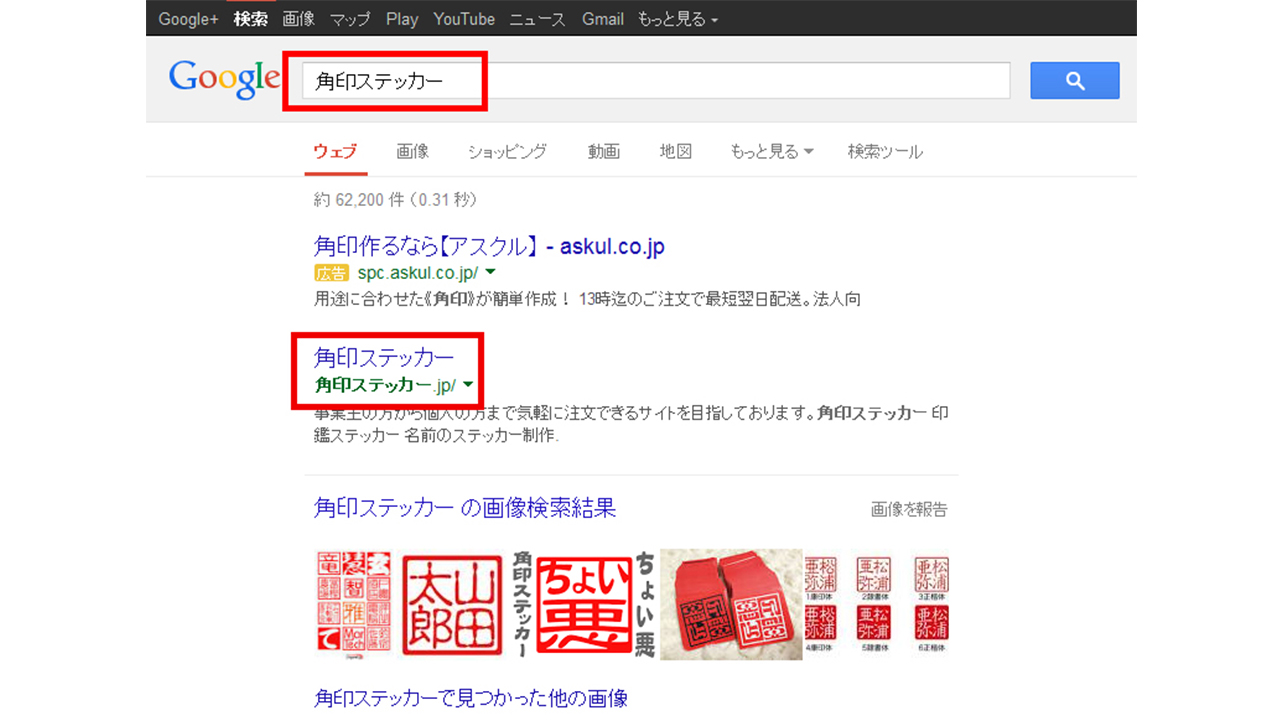Expand もっと見る in the top black bar

pyautogui.click(x=678, y=19)
